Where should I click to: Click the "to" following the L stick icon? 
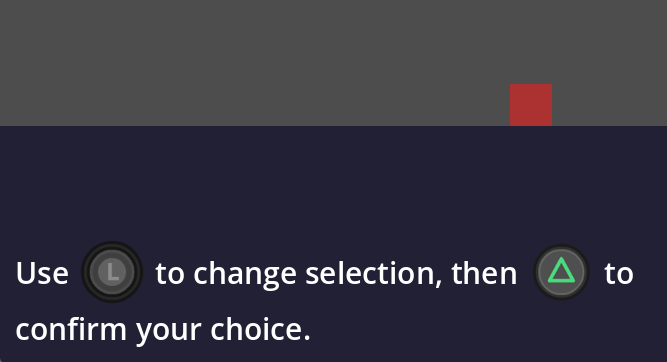click(170, 274)
